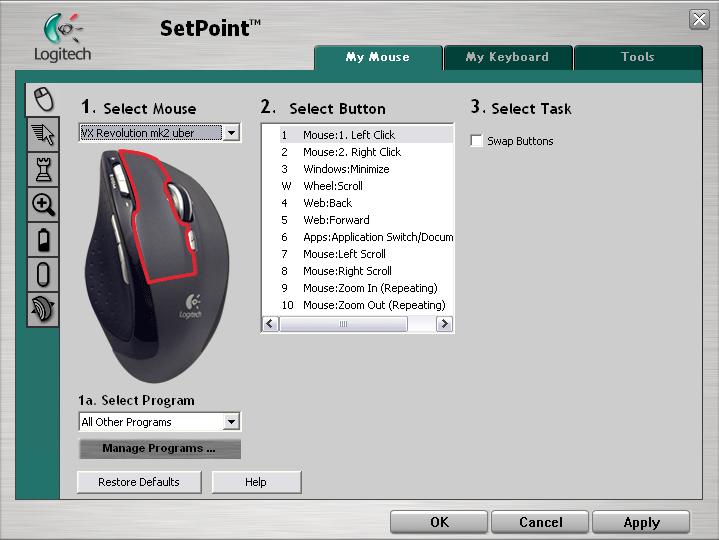
Task: Open the Select Program dropdown
Action: (x=231, y=422)
